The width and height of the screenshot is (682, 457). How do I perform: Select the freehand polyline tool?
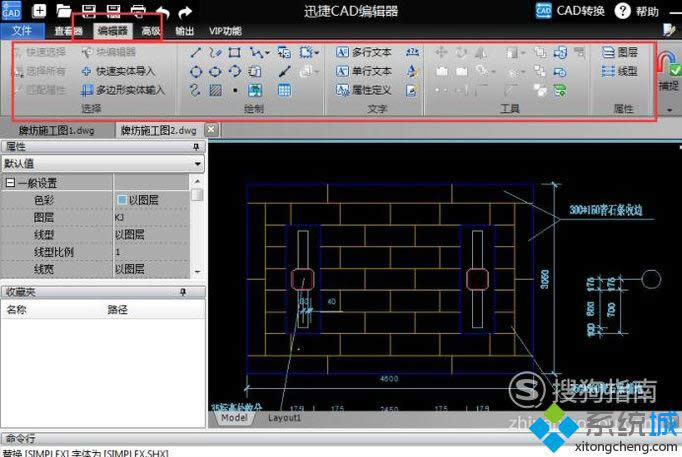215,53
